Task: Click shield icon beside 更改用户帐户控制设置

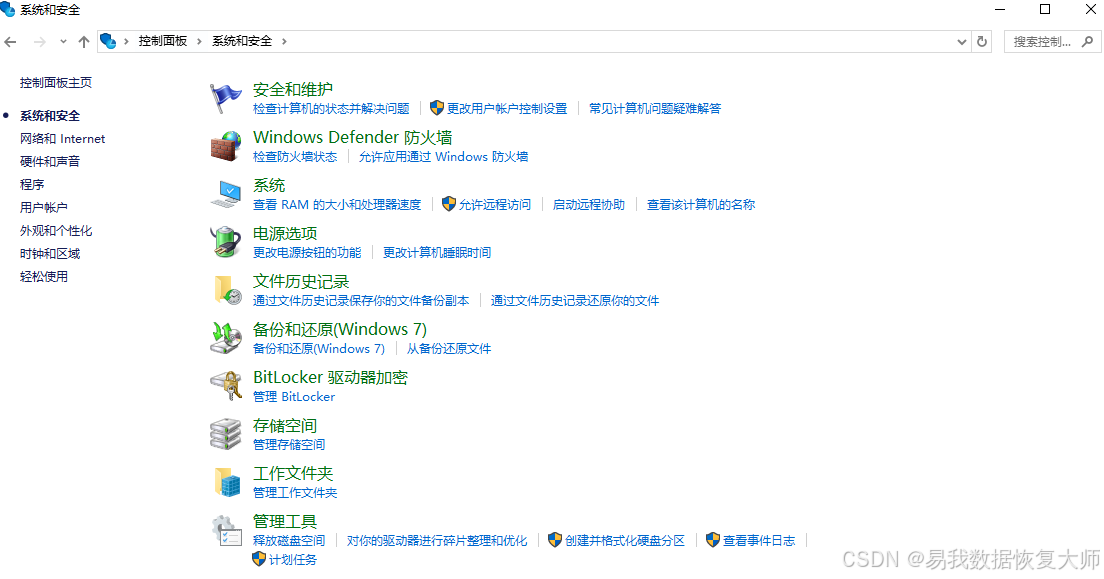Action: point(437,108)
